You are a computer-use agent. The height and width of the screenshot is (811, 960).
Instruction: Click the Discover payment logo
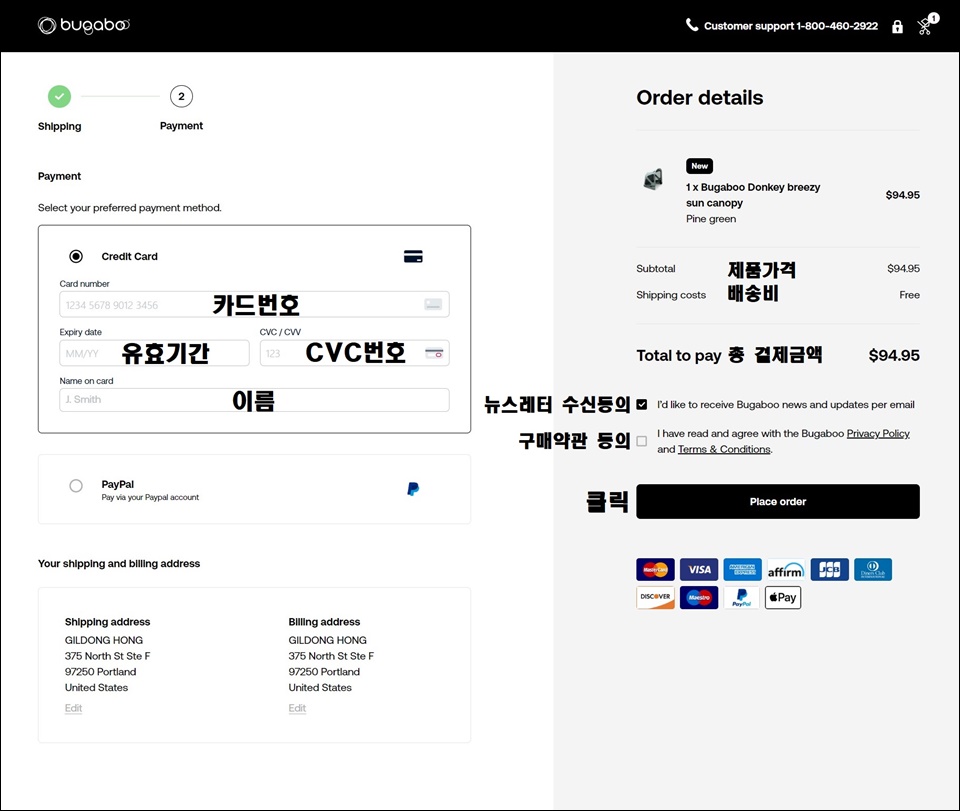(x=655, y=597)
